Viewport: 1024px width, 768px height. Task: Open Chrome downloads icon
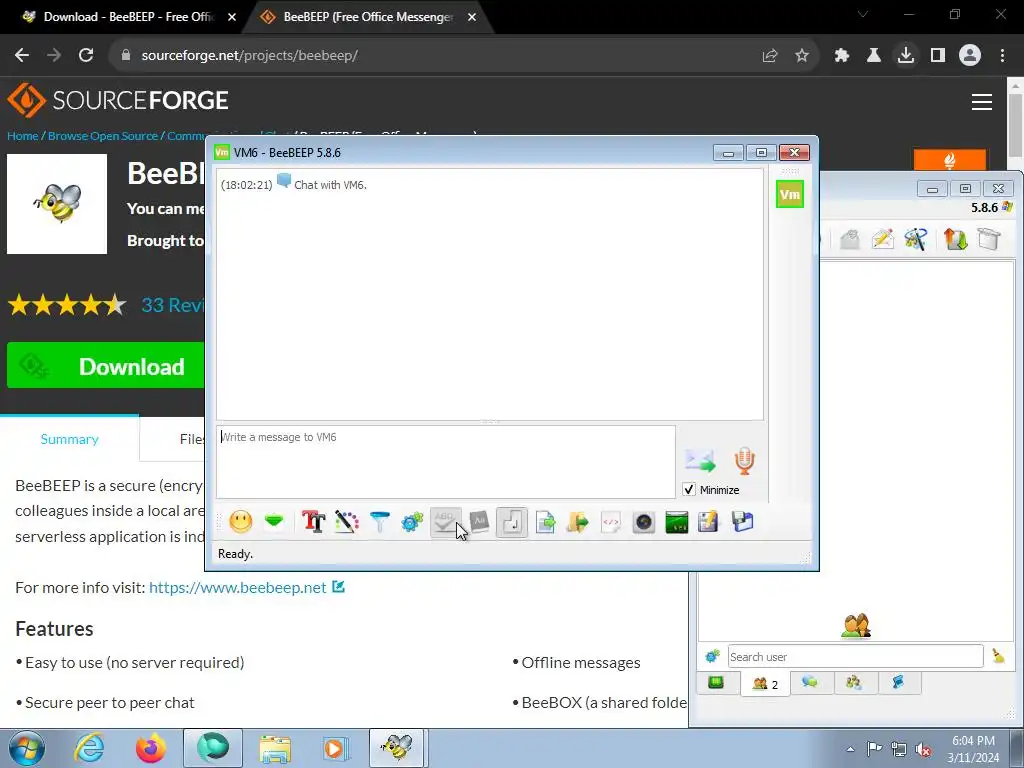(906, 56)
